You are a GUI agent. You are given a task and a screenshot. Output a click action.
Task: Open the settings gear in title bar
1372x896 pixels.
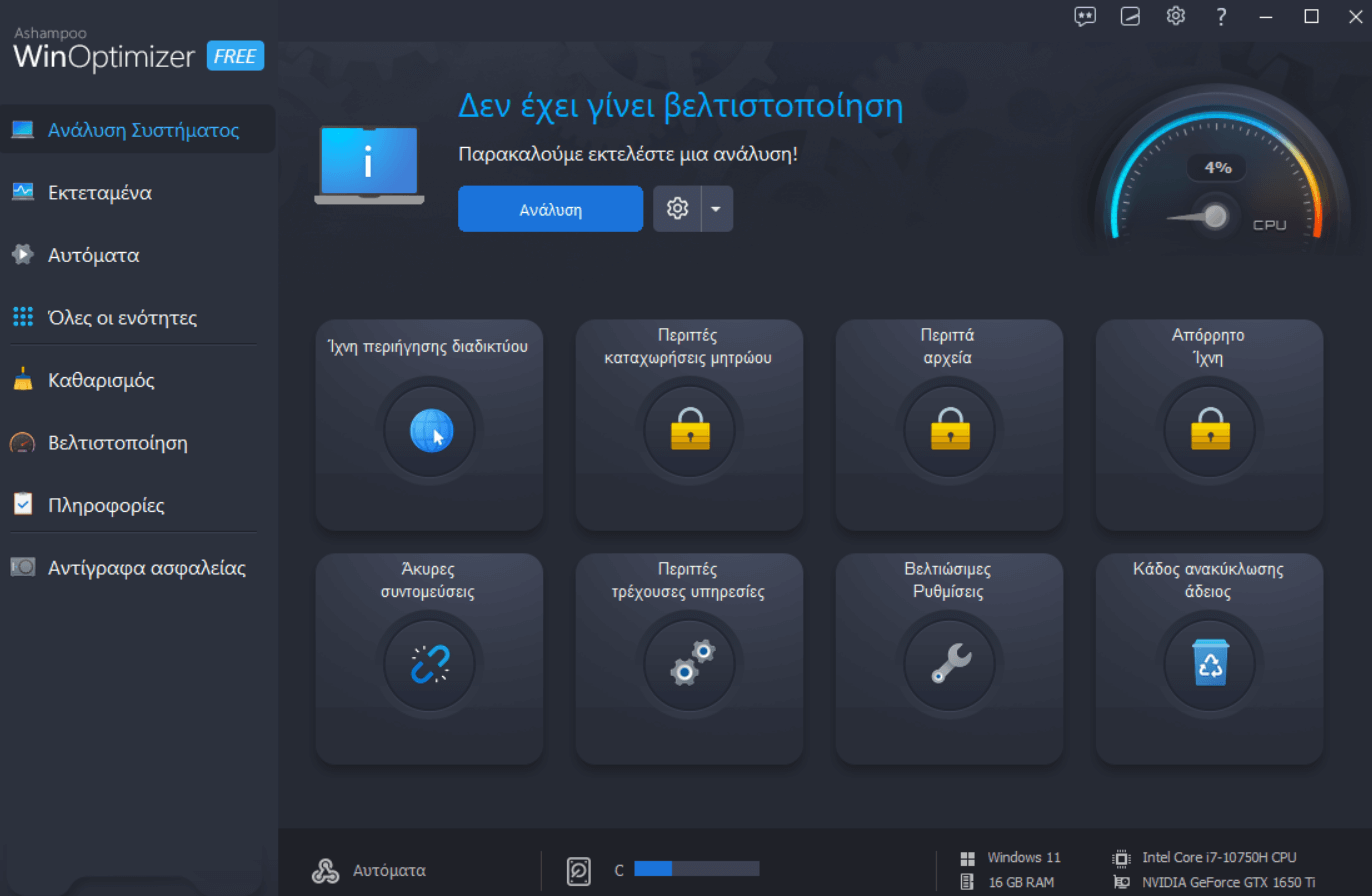pyautogui.click(x=1176, y=16)
